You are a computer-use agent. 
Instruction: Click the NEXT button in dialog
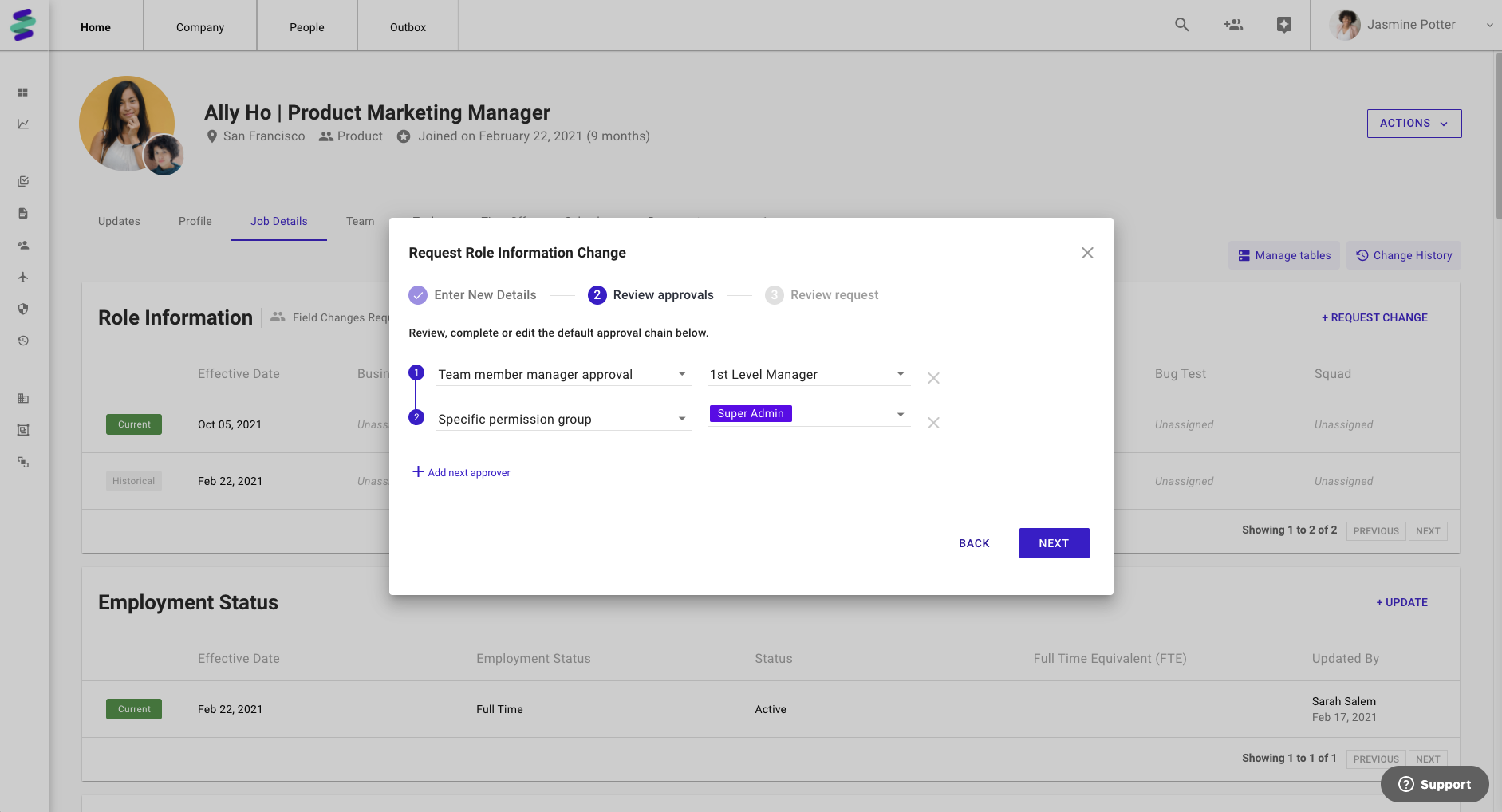1053,543
